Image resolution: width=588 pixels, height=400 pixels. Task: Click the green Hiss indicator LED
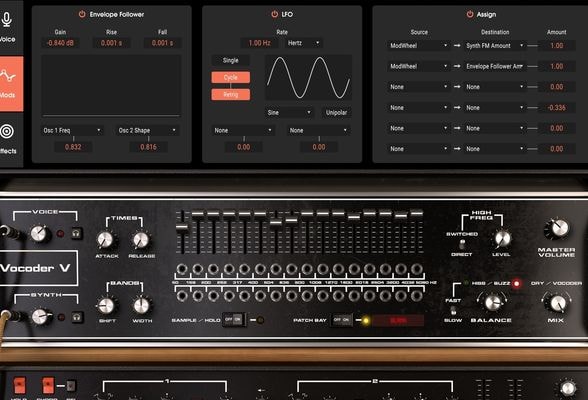point(466,283)
